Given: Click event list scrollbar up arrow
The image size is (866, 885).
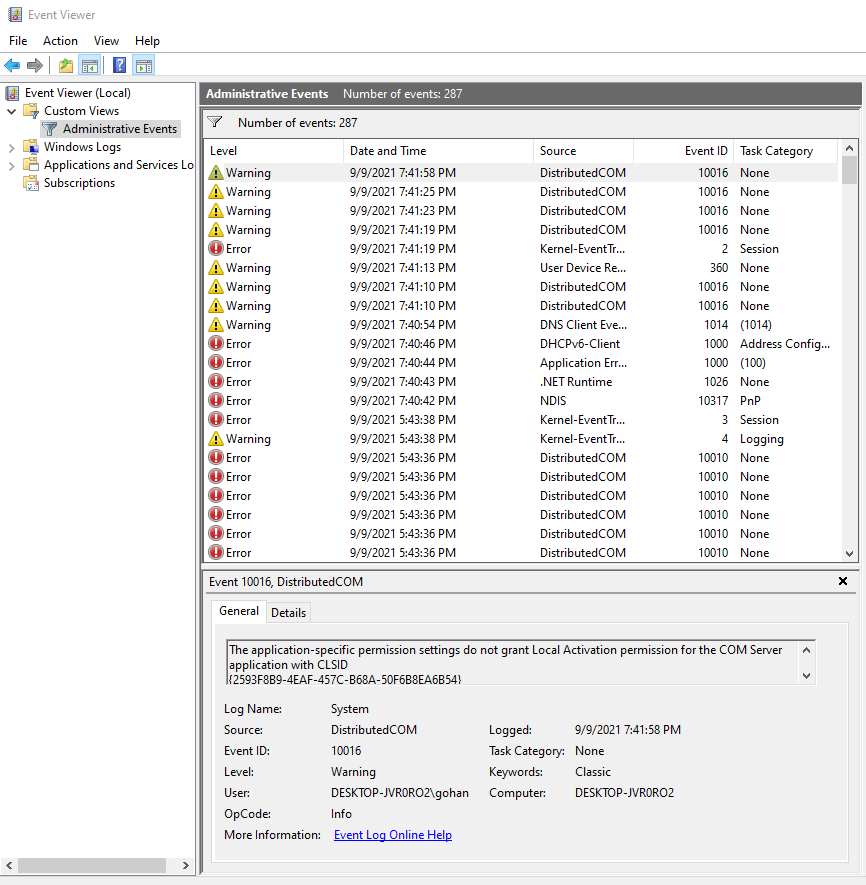Looking at the screenshot, I should [850, 148].
